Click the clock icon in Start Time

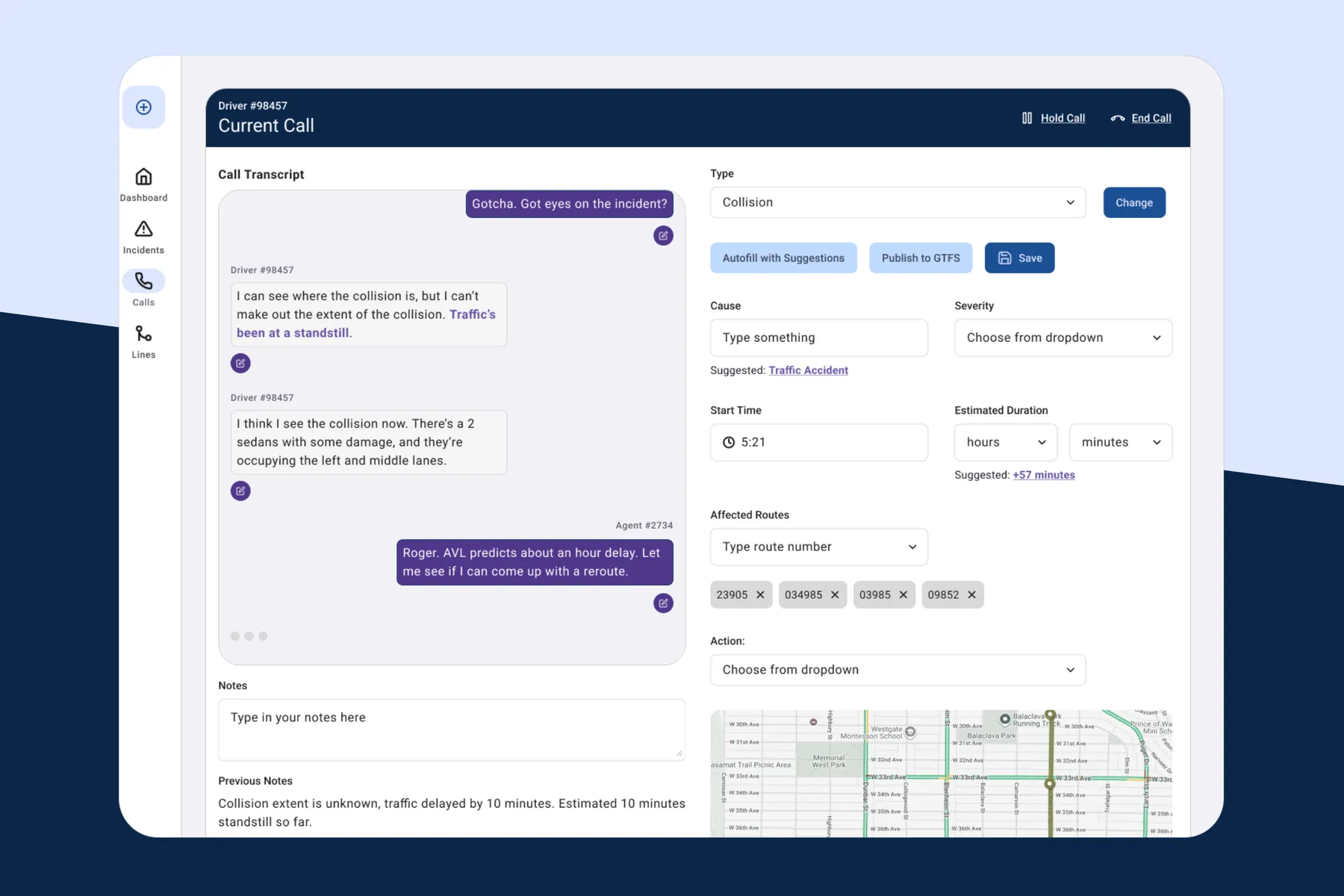(729, 442)
